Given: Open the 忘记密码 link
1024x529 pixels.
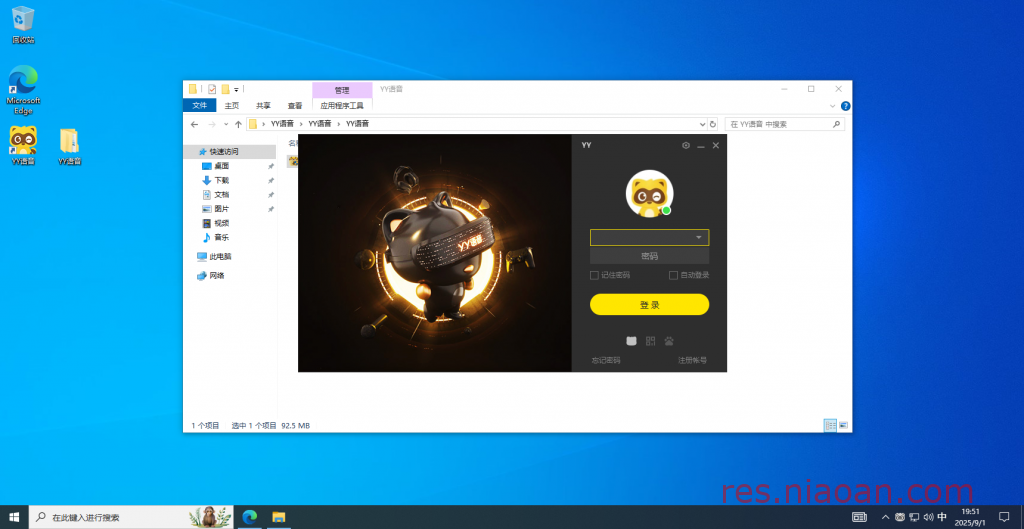Looking at the screenshot, I should (606, 361).
